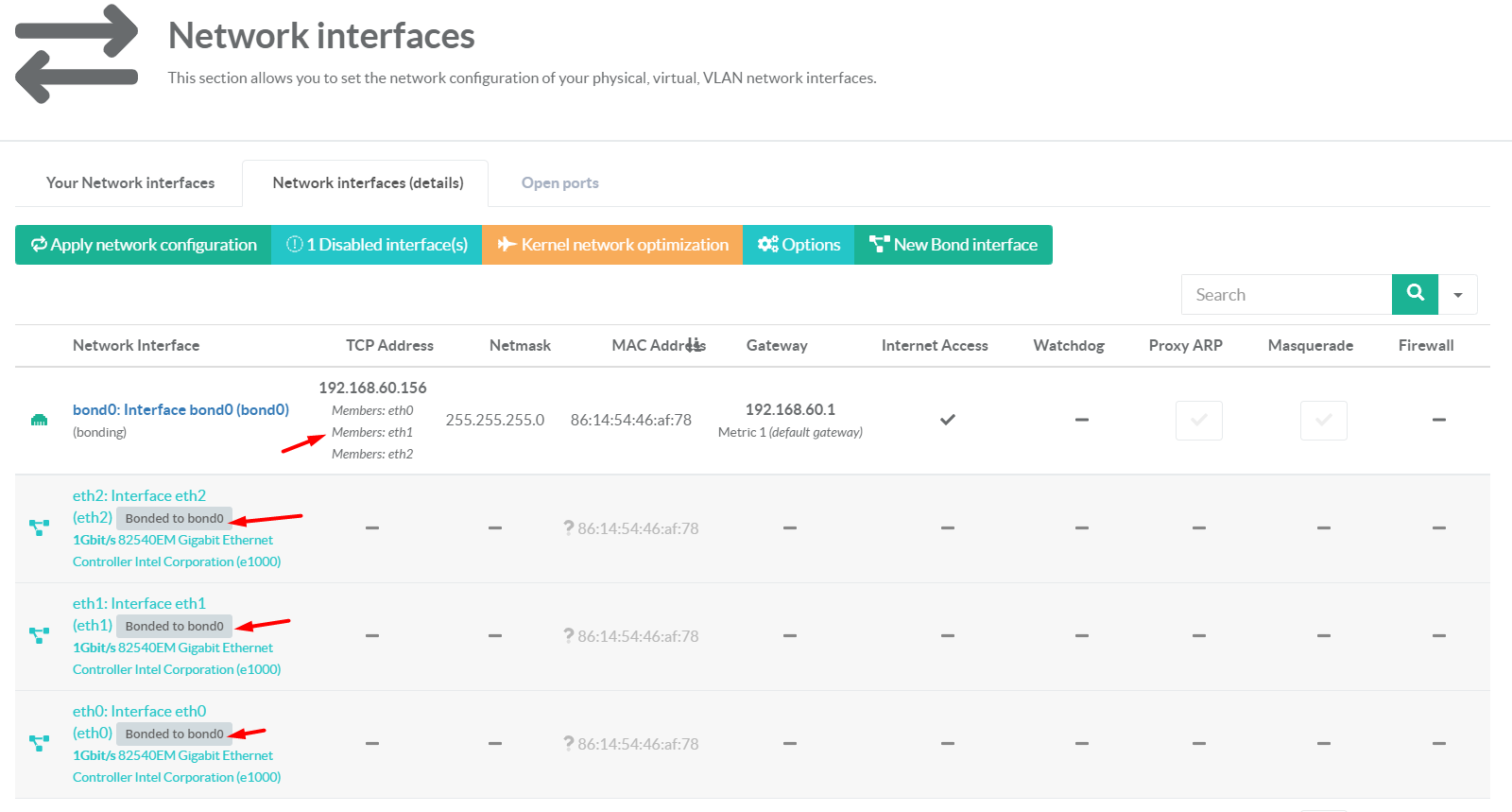
Task: Click the question mark beside eth2 MAC
Action: [x=569, y=527]
